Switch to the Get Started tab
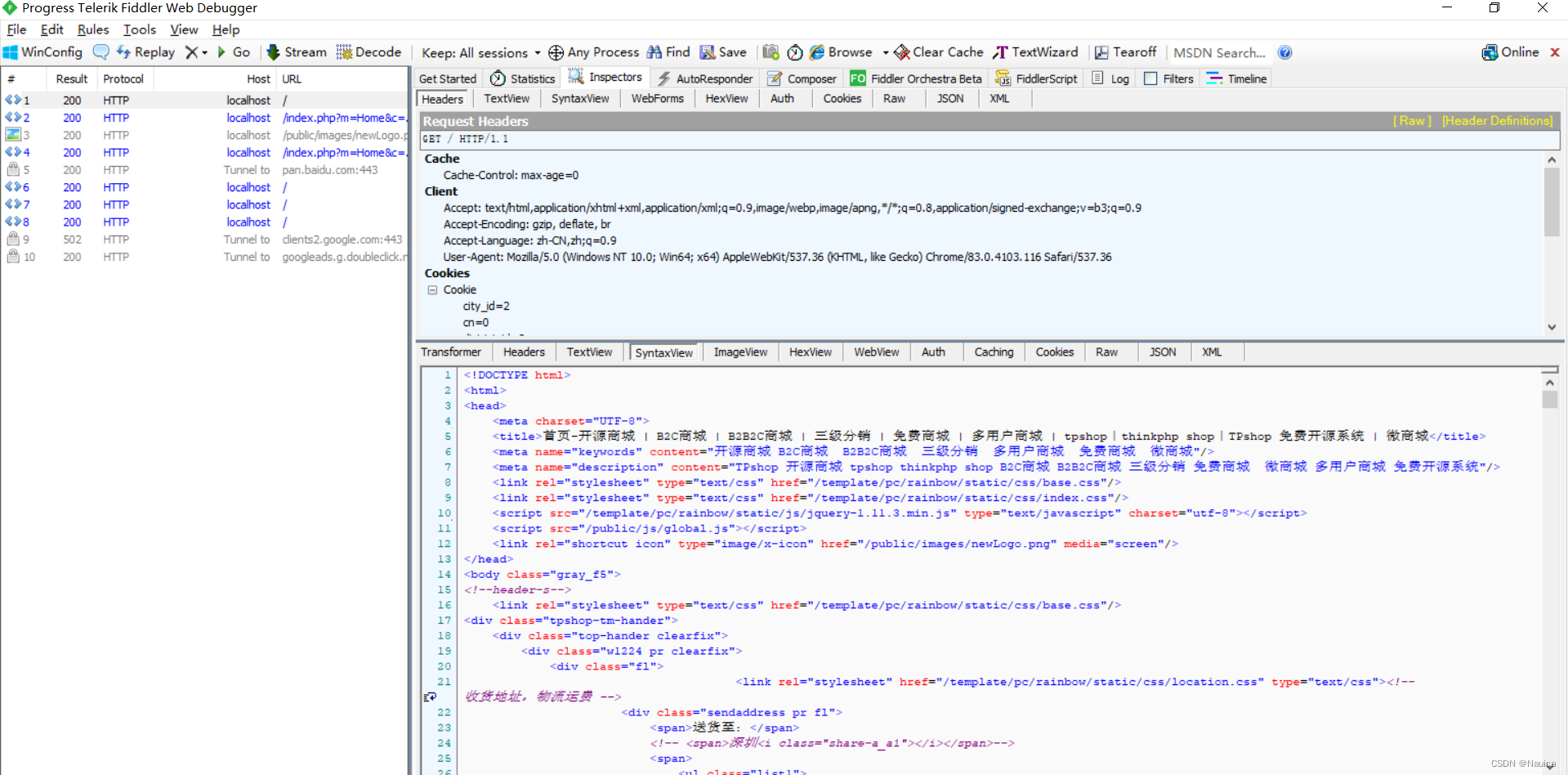The width and height of the screenshot is (1568, 775). 448,78
